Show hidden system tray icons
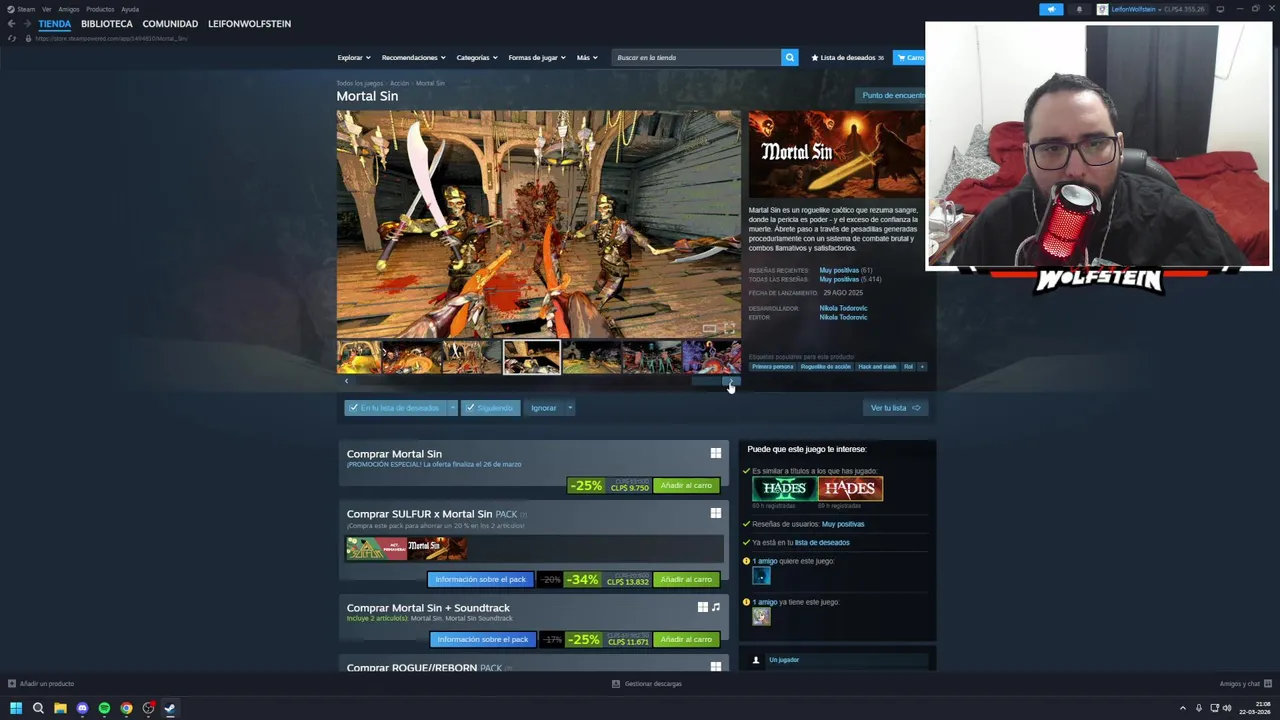The height and width of the screenshot is (720, 1280). (1183, 708)
